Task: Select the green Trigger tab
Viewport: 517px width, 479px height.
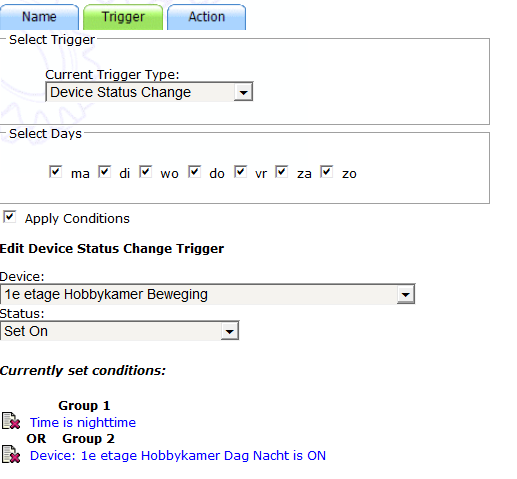Action: (x=123, y=17)
